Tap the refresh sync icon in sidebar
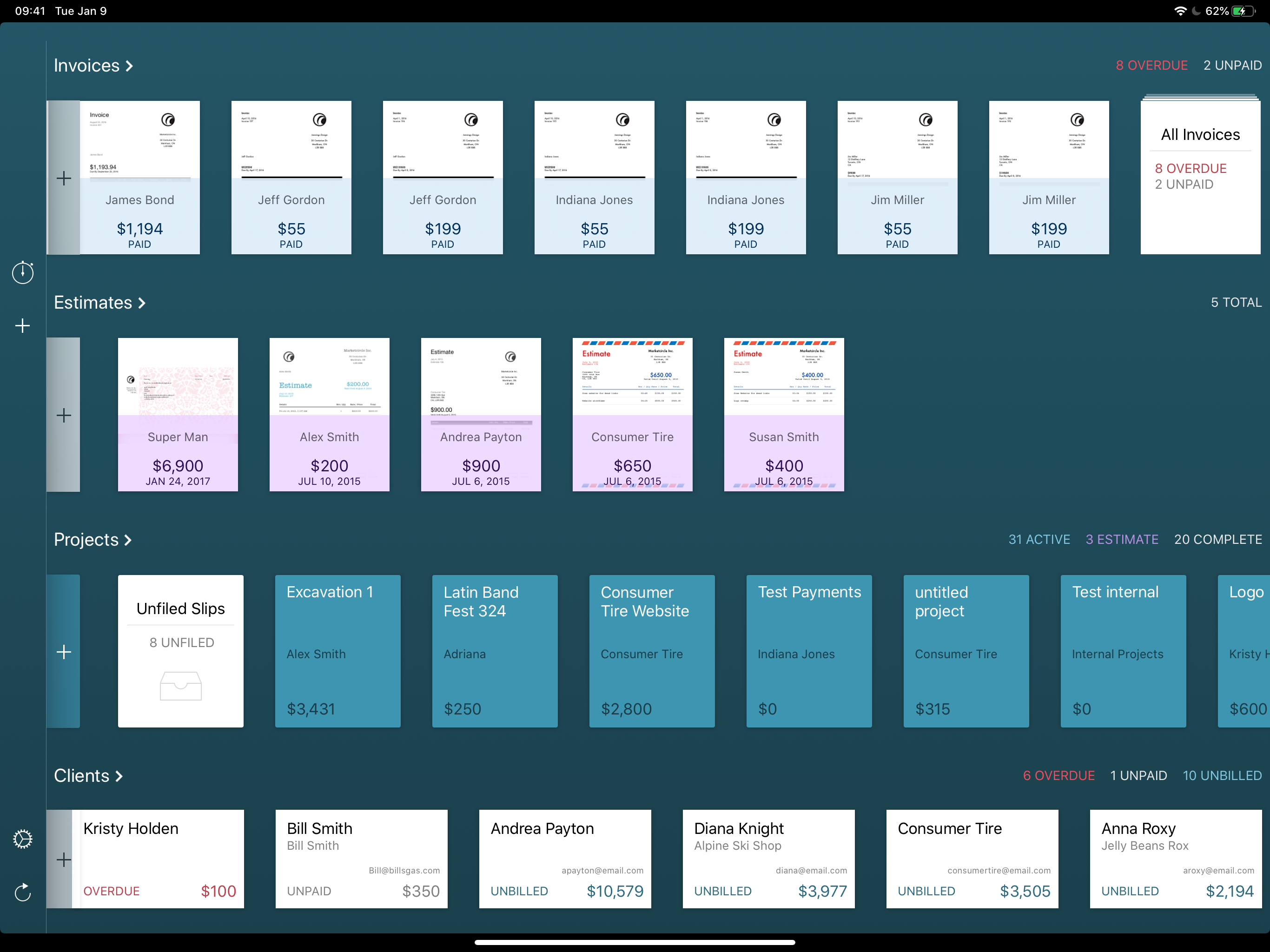Screen dimensions: 1270x952 click(22, 892)
